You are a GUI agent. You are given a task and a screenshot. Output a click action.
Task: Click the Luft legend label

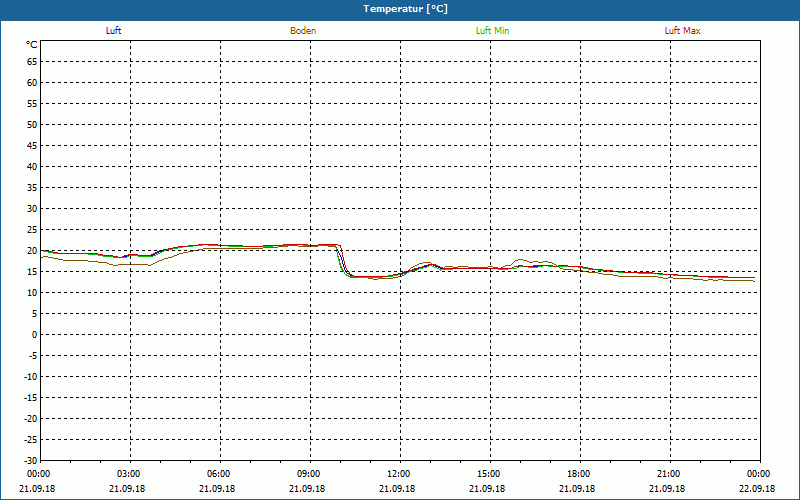113,31
